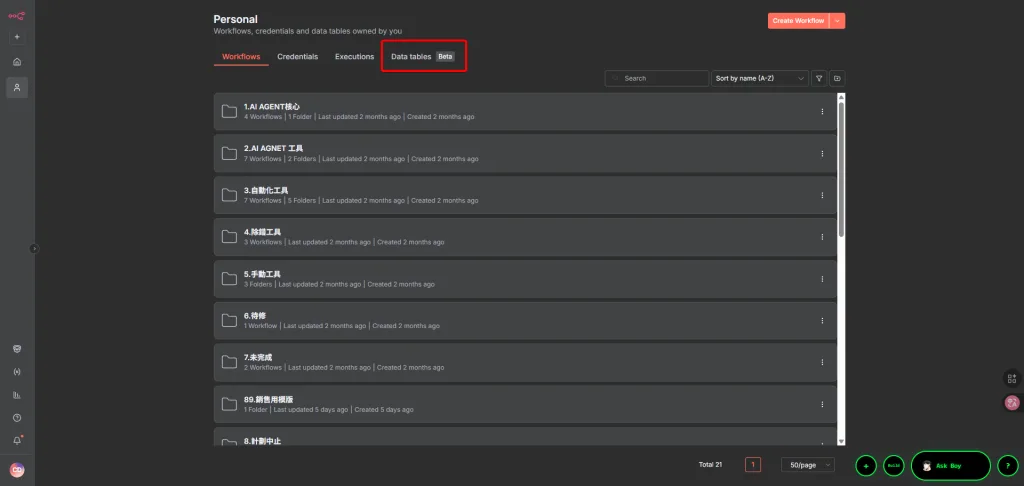Screen dimensions: 1024x486
Task: Open the Personal project icon in sidebar
Action: [x=17, y=88]
